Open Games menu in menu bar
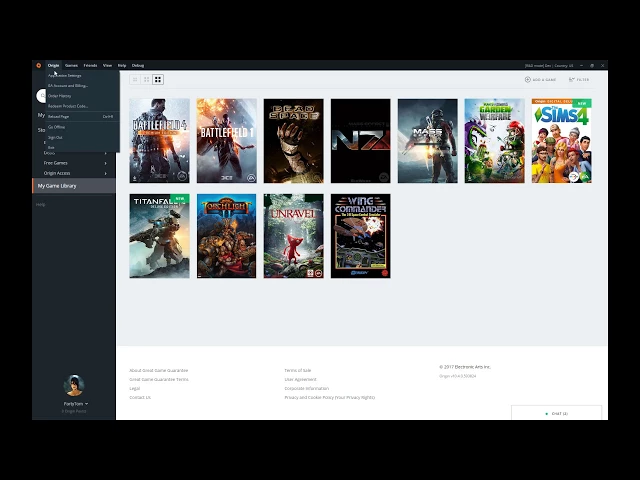Viewport: 640px width, 480px height. click(71, 65)
